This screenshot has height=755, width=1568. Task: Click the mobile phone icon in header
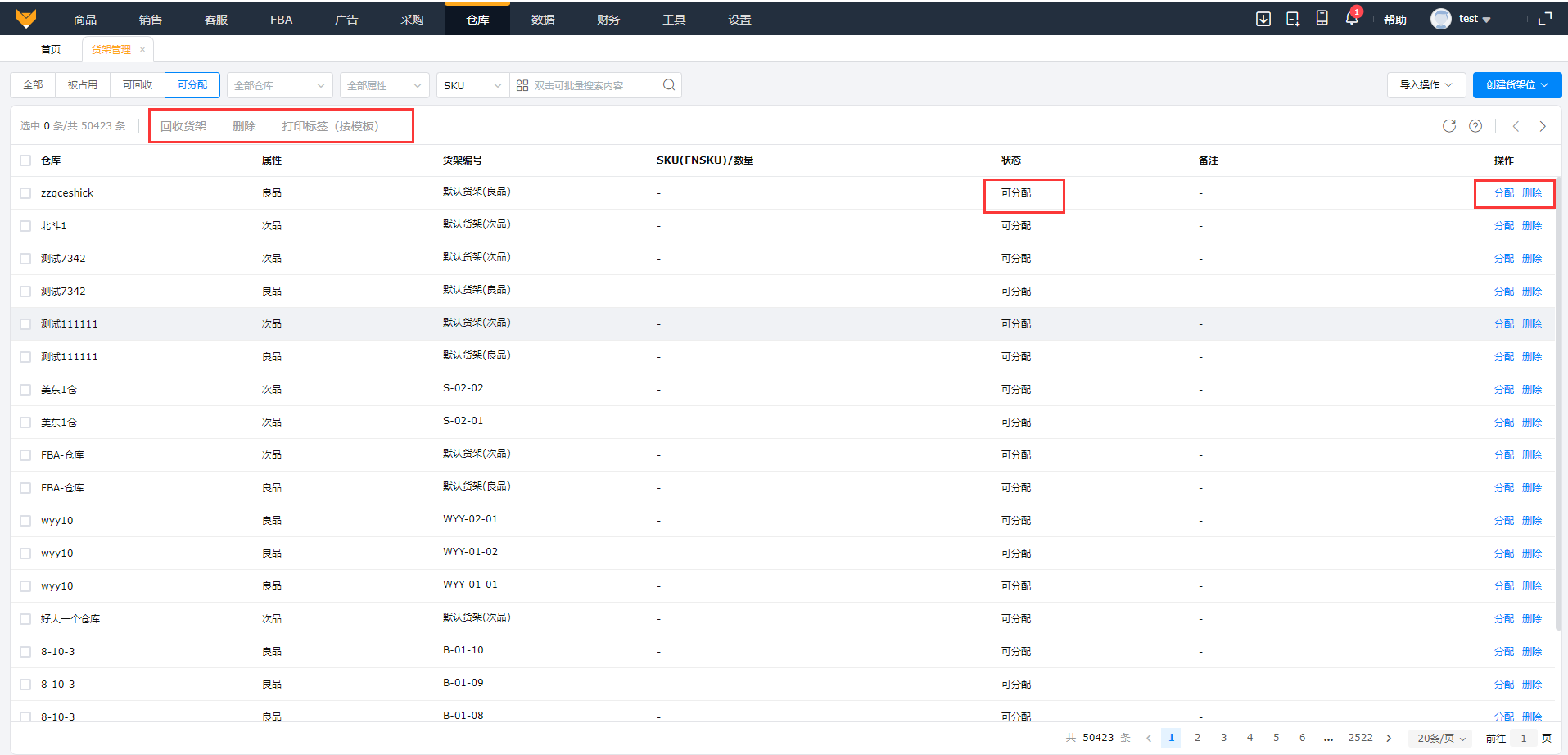[x=1322, y=18]
